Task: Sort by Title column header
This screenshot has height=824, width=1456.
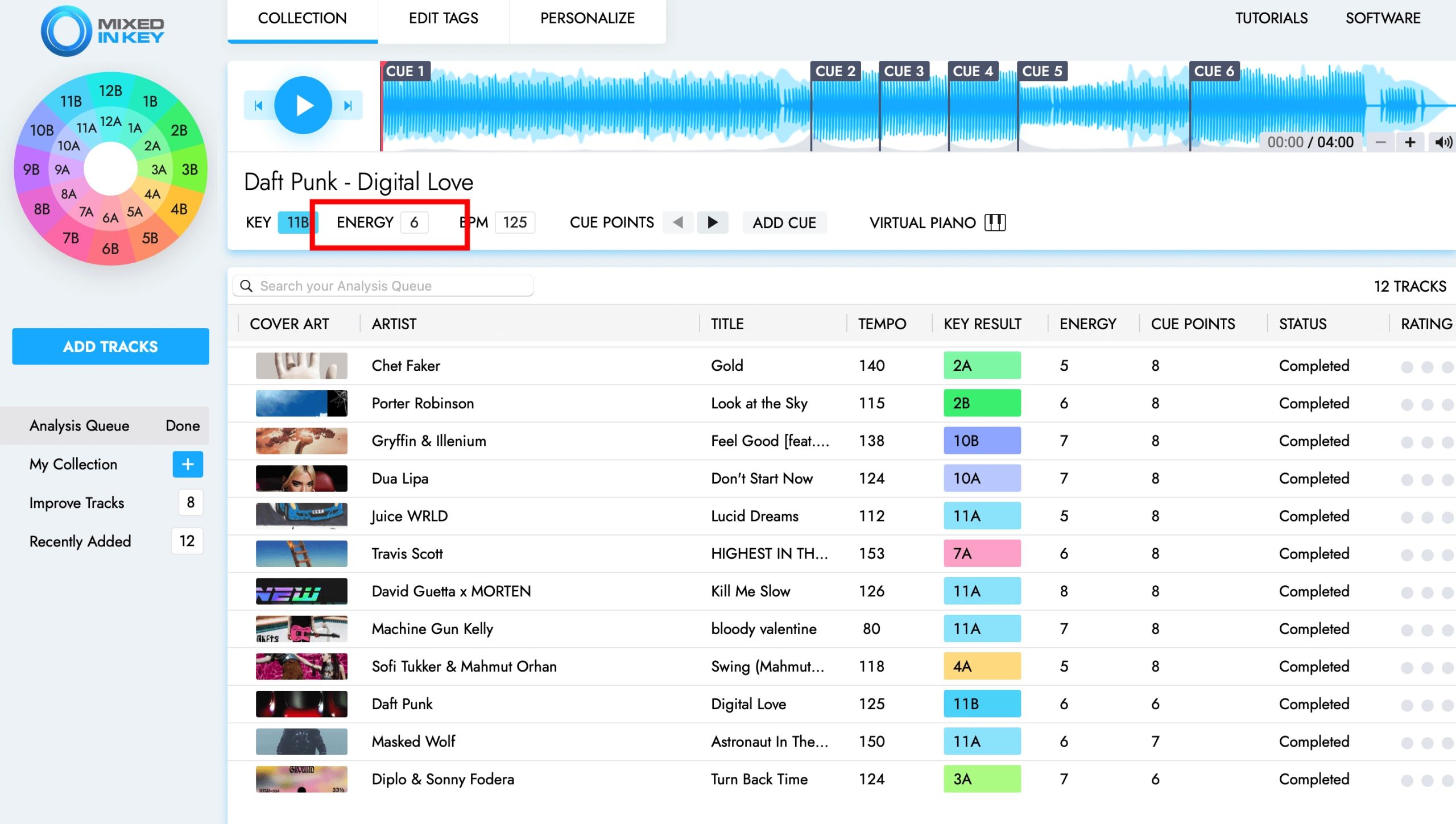Action: coord(727,324)
